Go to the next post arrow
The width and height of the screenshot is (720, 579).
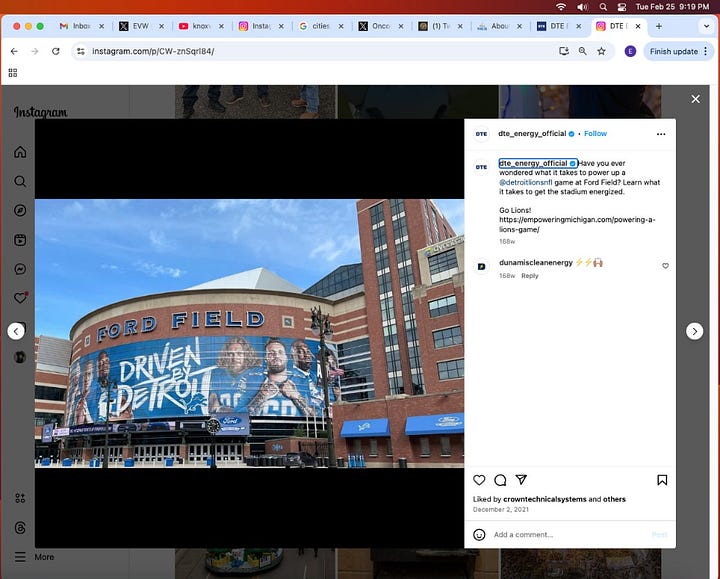click(x=694, y=331)
